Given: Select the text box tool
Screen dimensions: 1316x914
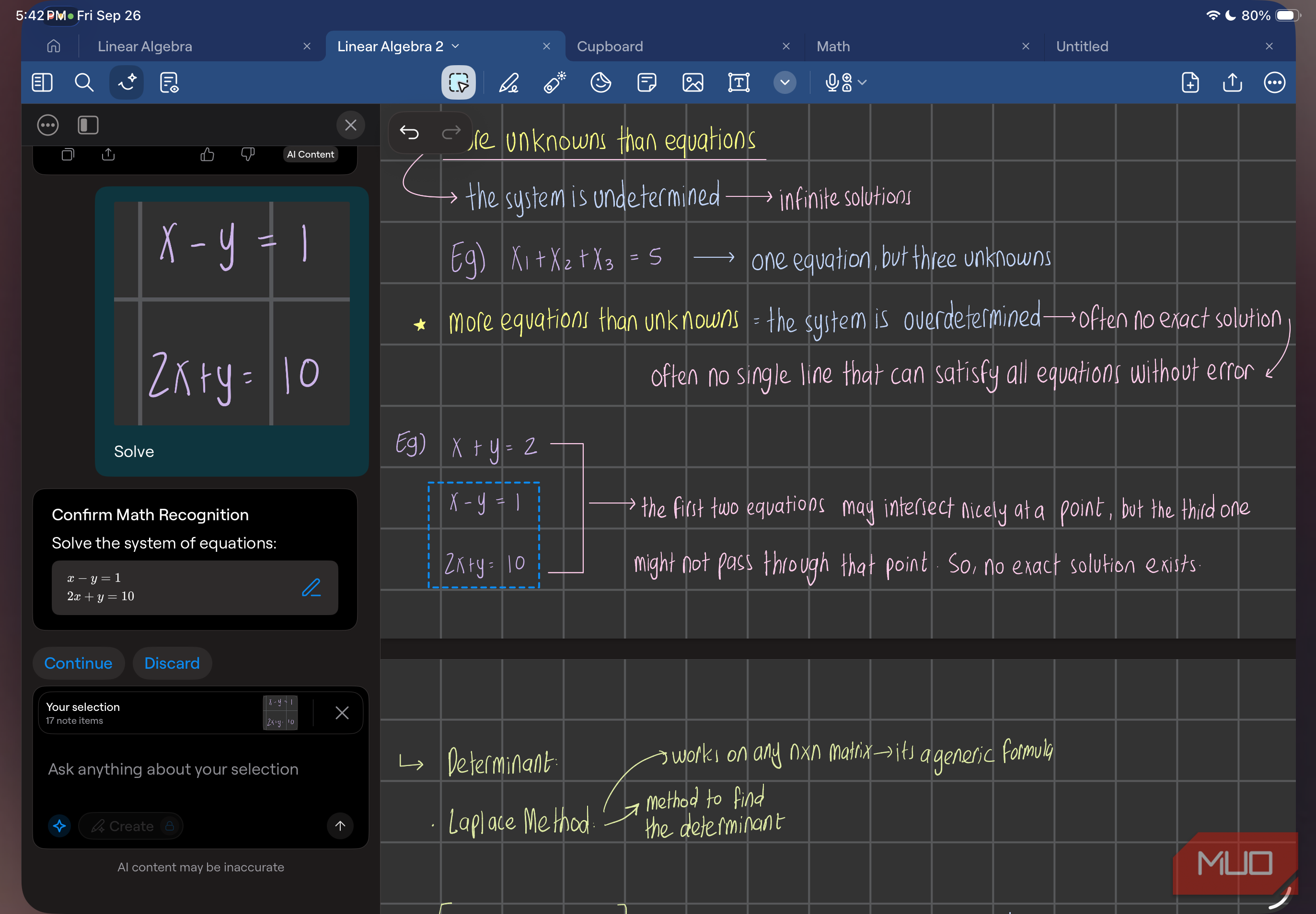Looking at the screenshot, I should [739, 82].
